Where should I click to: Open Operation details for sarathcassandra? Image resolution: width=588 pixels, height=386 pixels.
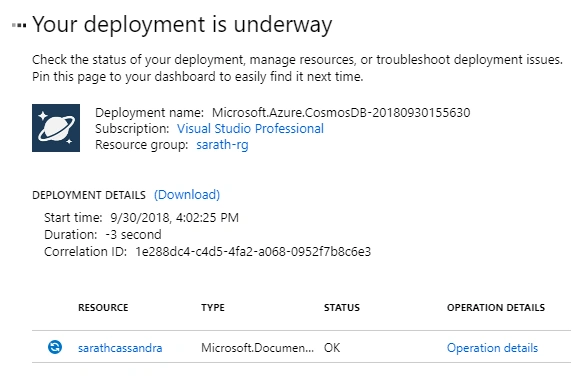(x=492, y=348)
